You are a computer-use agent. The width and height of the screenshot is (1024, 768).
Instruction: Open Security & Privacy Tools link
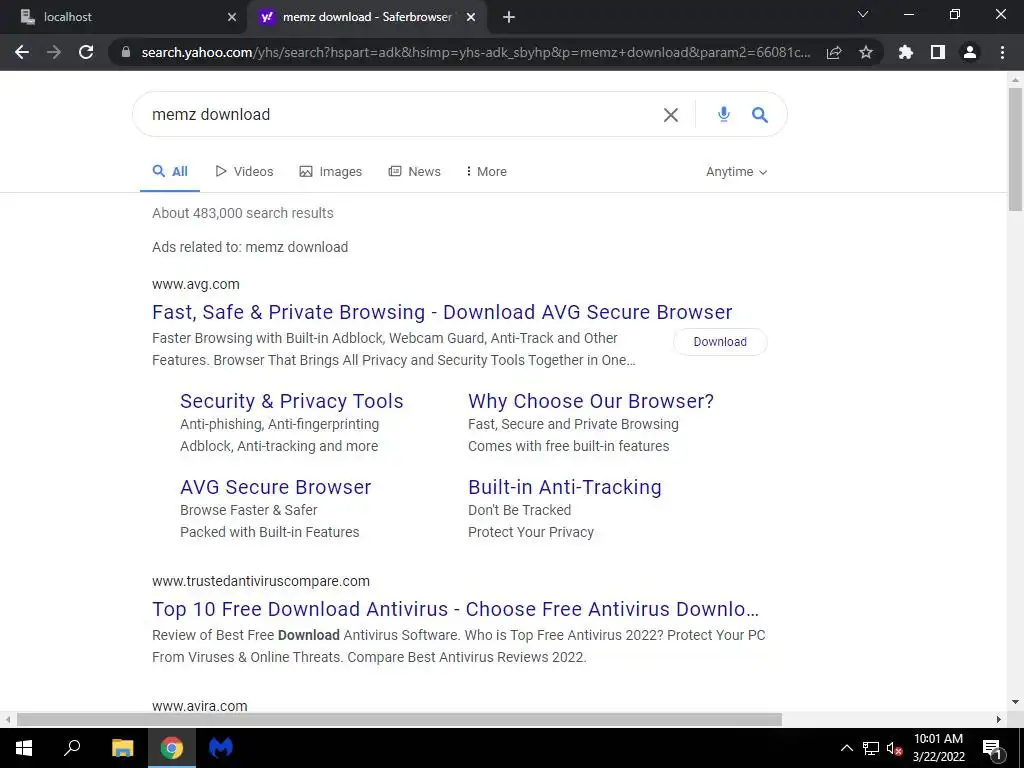(x=292, y=401)
